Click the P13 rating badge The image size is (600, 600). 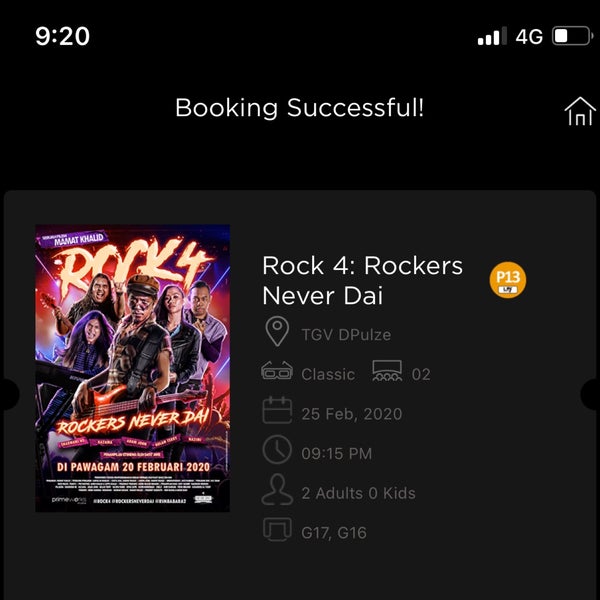click(507, 280)
